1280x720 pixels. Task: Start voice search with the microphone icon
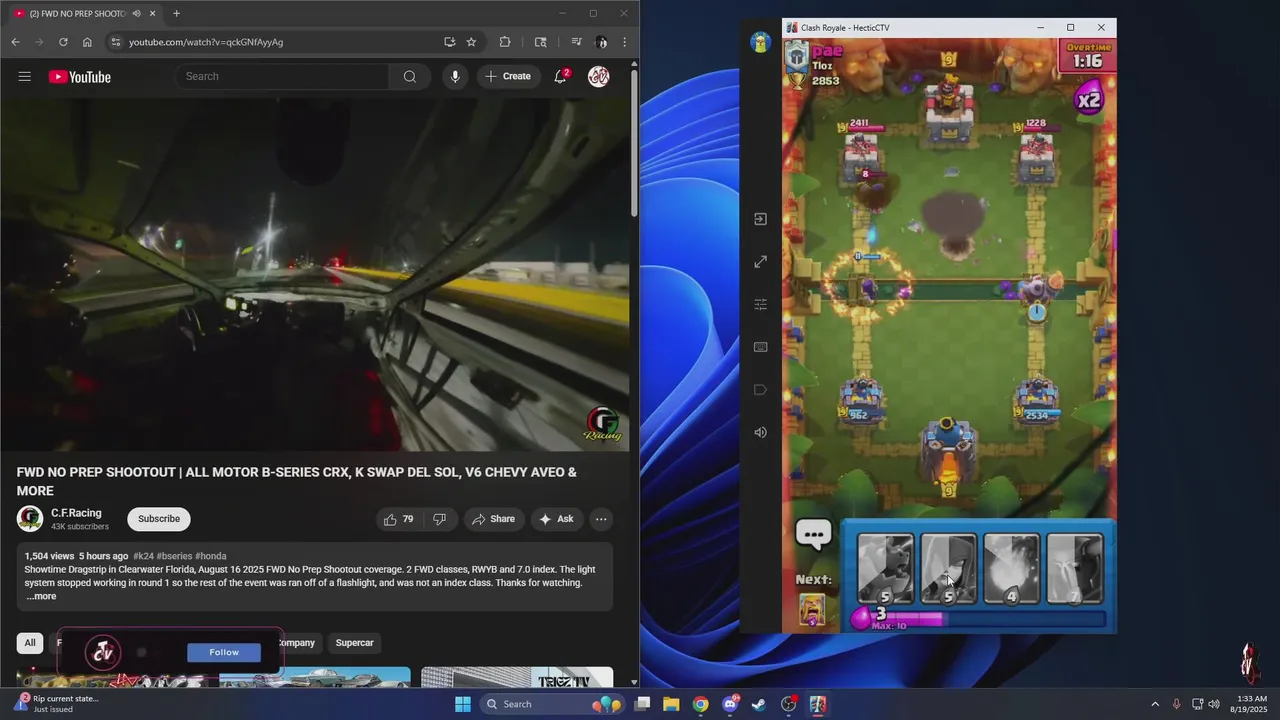coord(455,77)
